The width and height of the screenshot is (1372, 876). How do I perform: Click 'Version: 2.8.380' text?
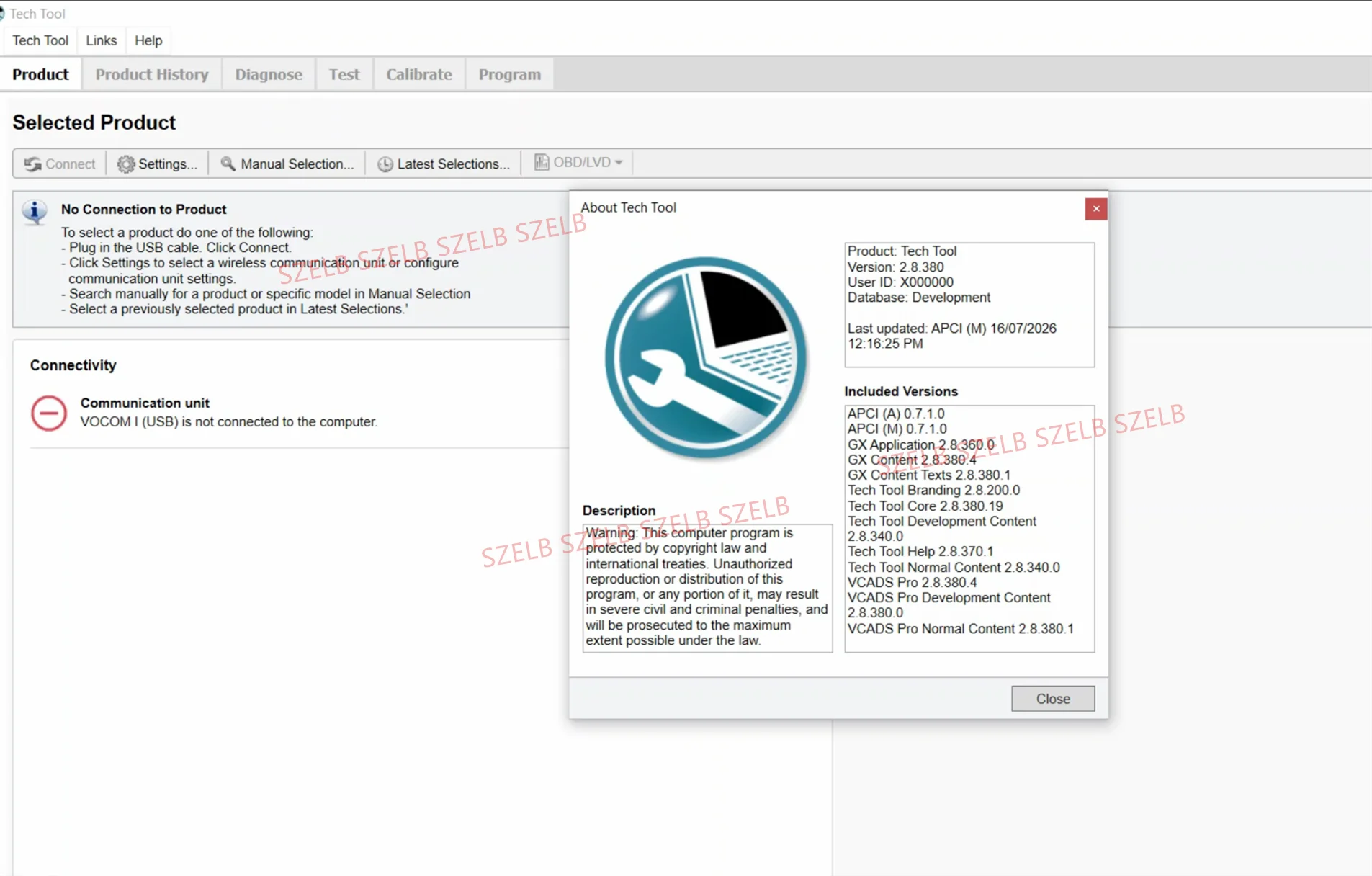895,267
